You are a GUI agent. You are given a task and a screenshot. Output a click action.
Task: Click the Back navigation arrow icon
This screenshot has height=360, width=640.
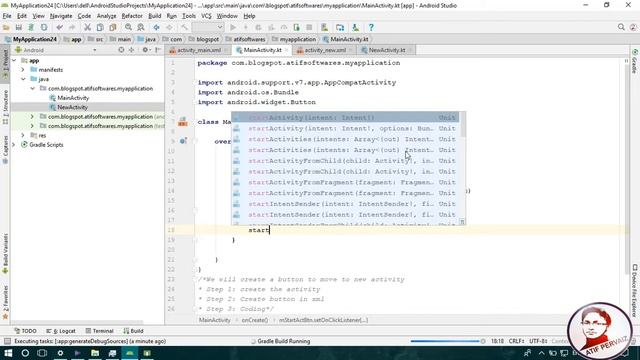[156, 27]
